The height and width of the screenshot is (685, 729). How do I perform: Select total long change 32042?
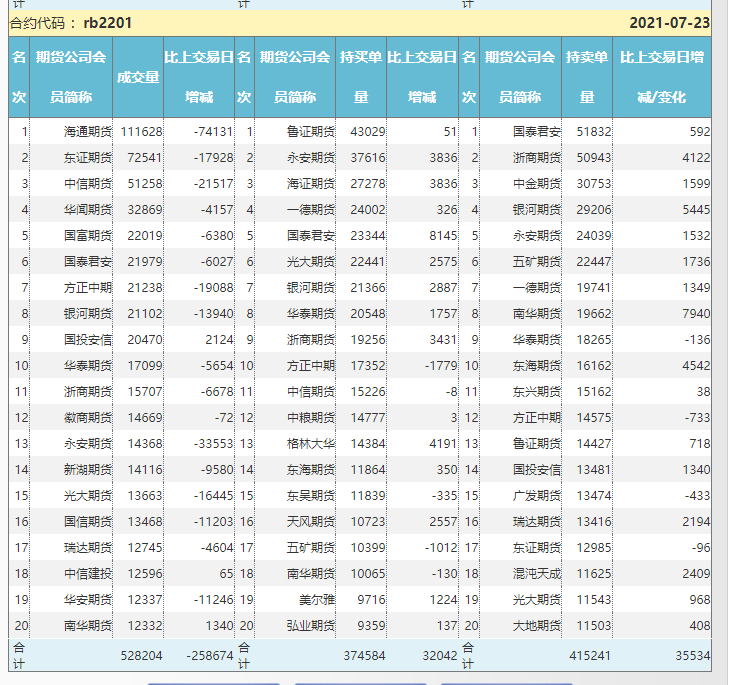[440, 656]
